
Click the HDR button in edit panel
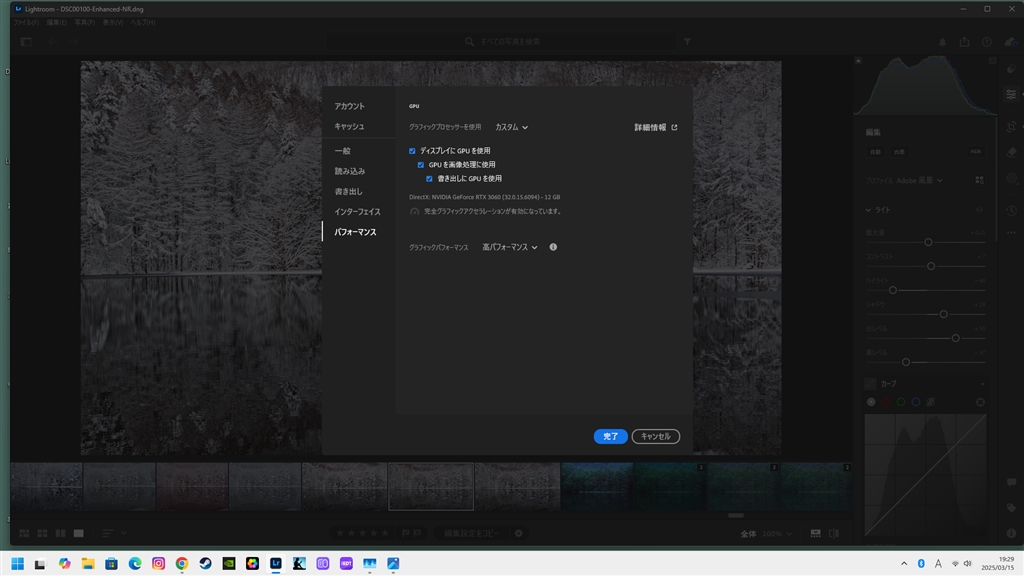click(975, 152)
